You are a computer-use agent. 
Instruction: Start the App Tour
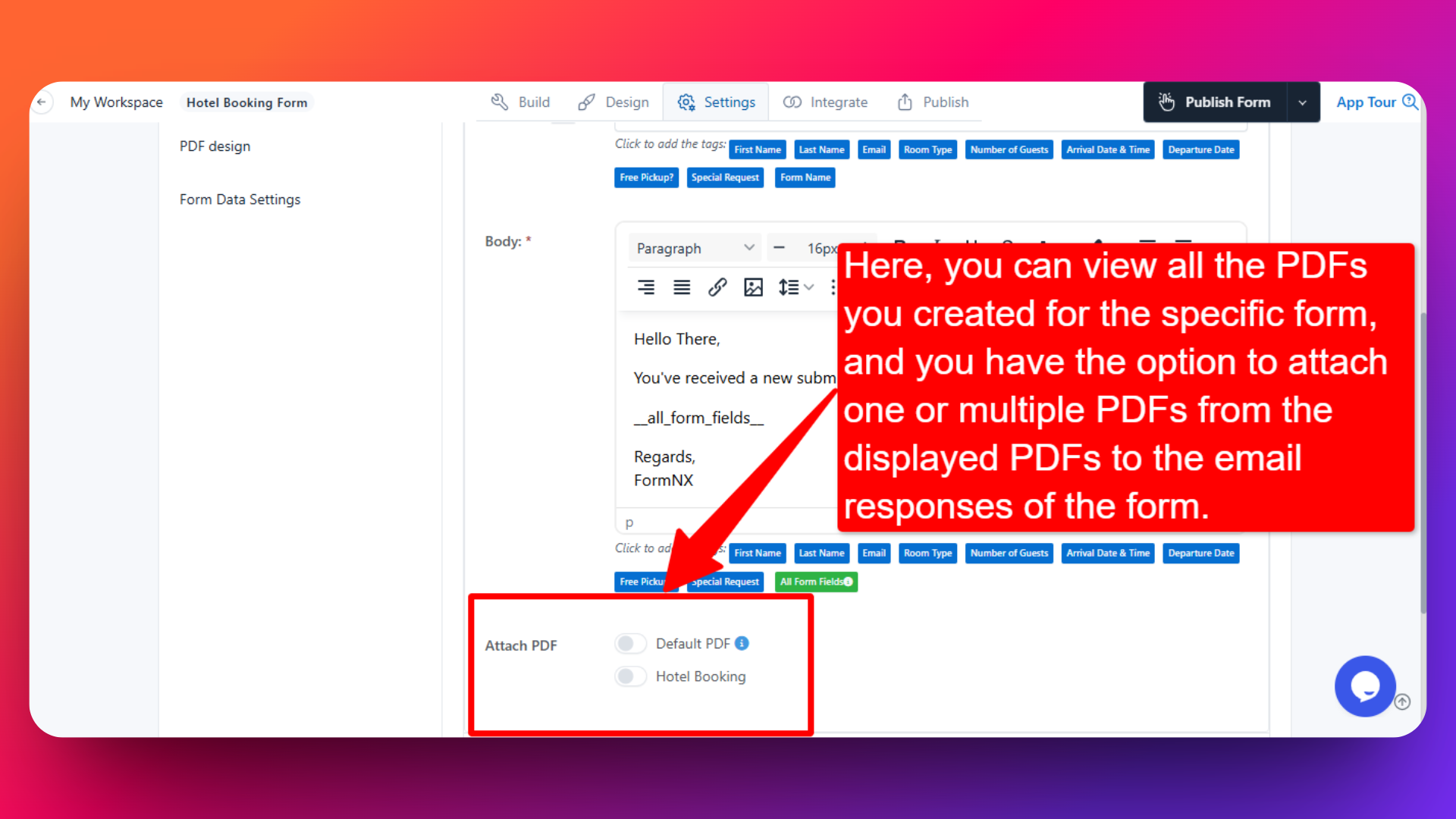click(1376, 102)
